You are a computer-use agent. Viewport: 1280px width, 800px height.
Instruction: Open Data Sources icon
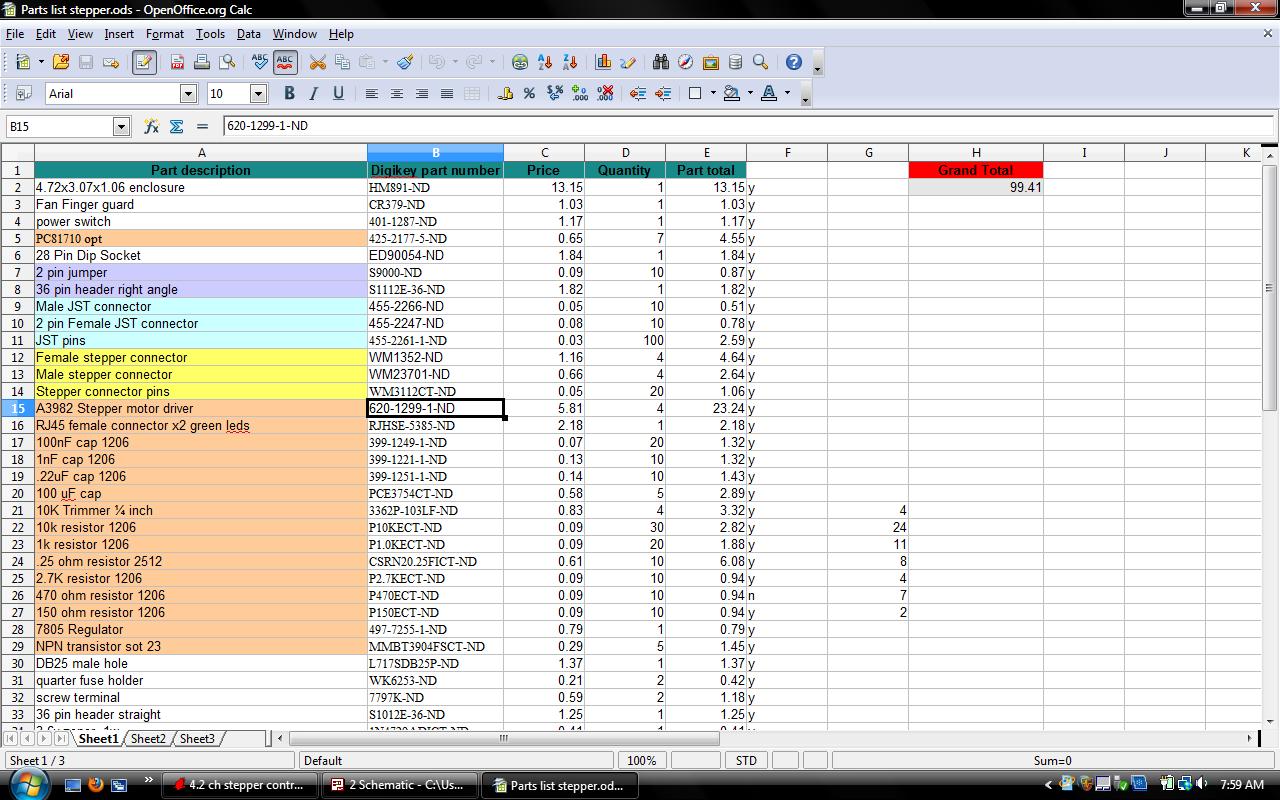click(736, 62)
